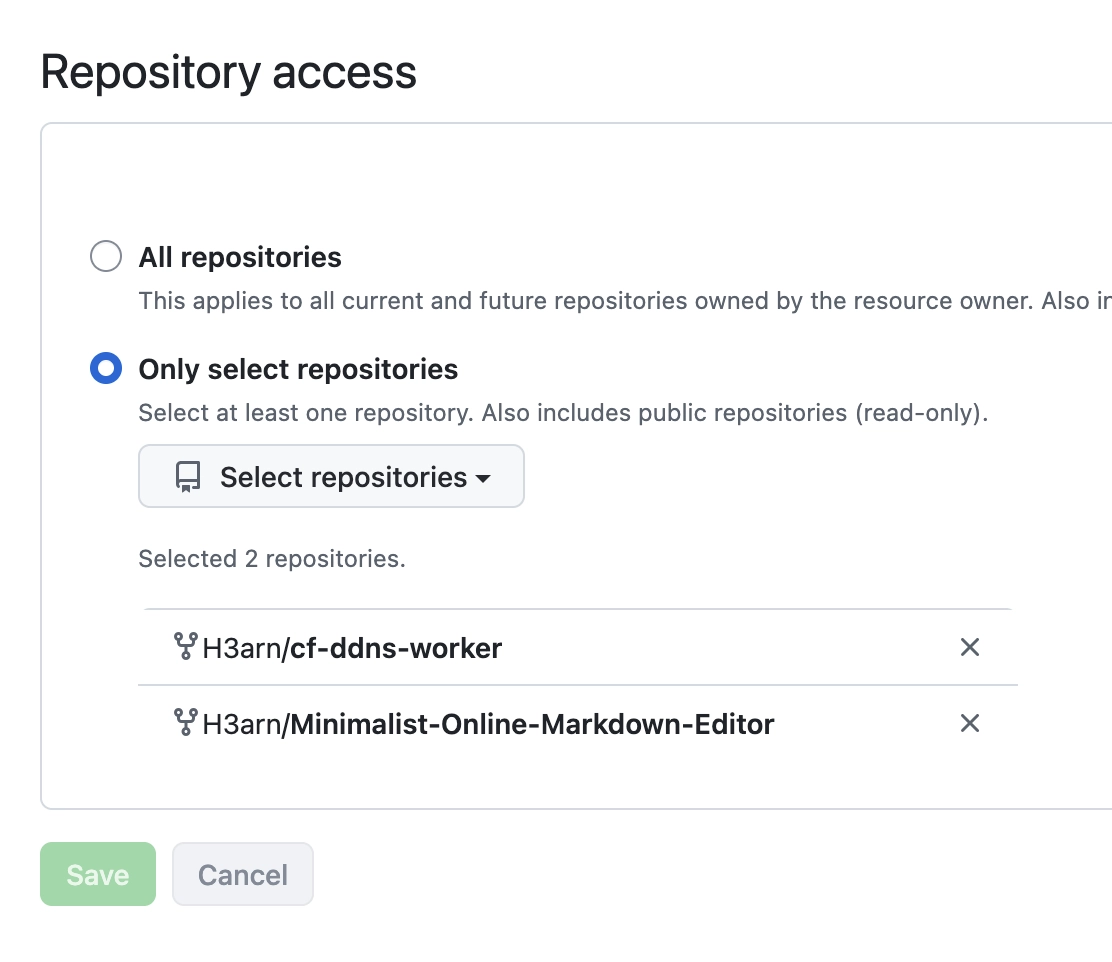Image resolution: width=1112 pixels, height=962 pixels.
Task: Click the "Only select repositories" option label
Action: pyautogui.click(x=298, y=370)
